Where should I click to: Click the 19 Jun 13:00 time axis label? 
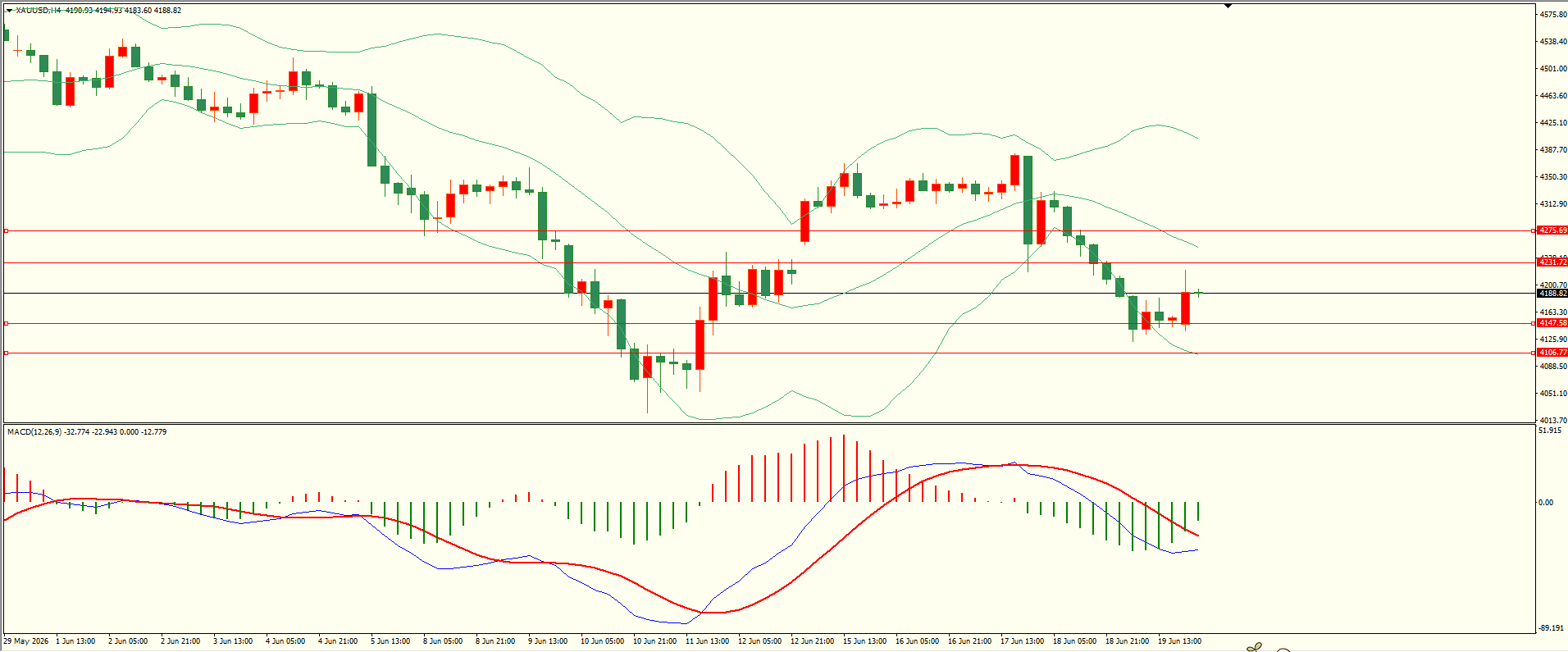(1179, 641)
